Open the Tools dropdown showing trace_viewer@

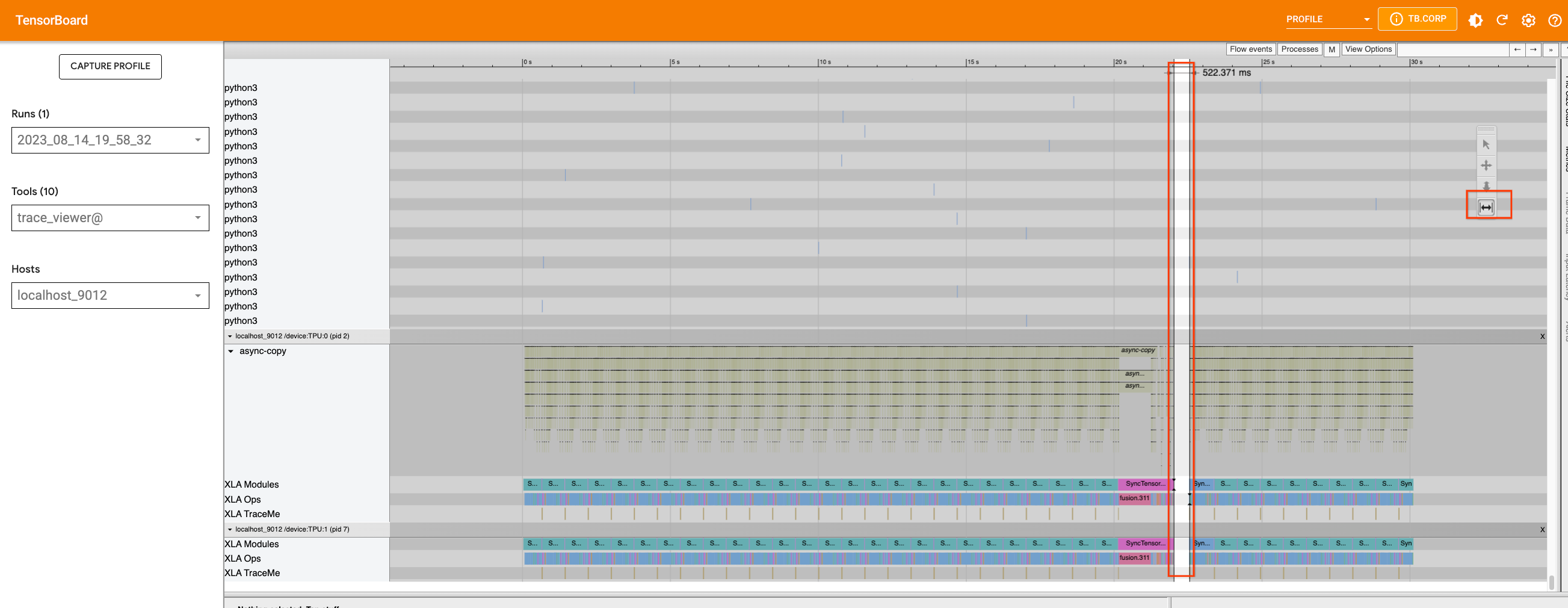(x=110, y=217)
